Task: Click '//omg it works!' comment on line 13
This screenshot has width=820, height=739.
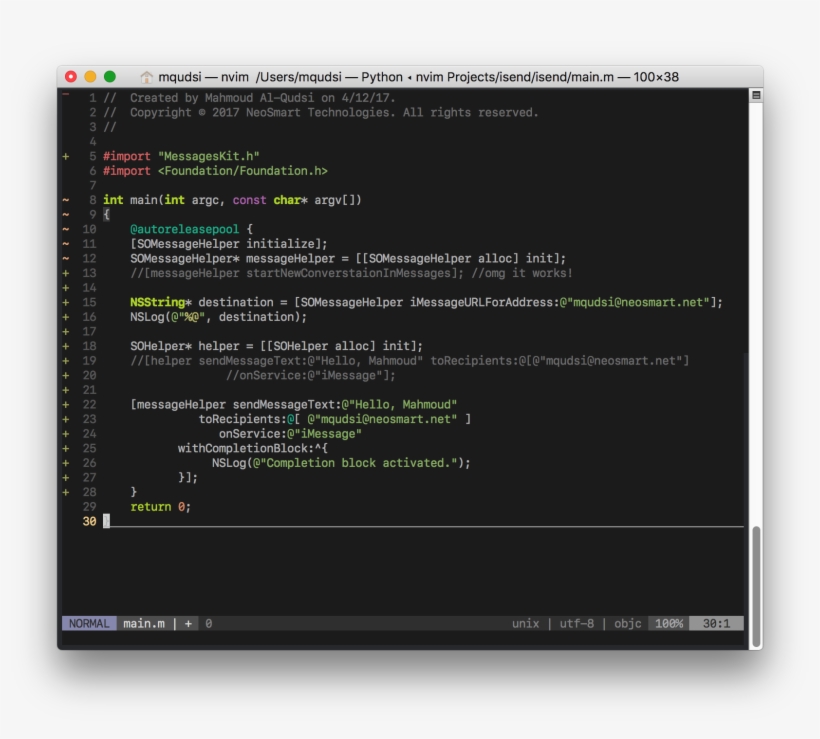Action: [522, 273]
